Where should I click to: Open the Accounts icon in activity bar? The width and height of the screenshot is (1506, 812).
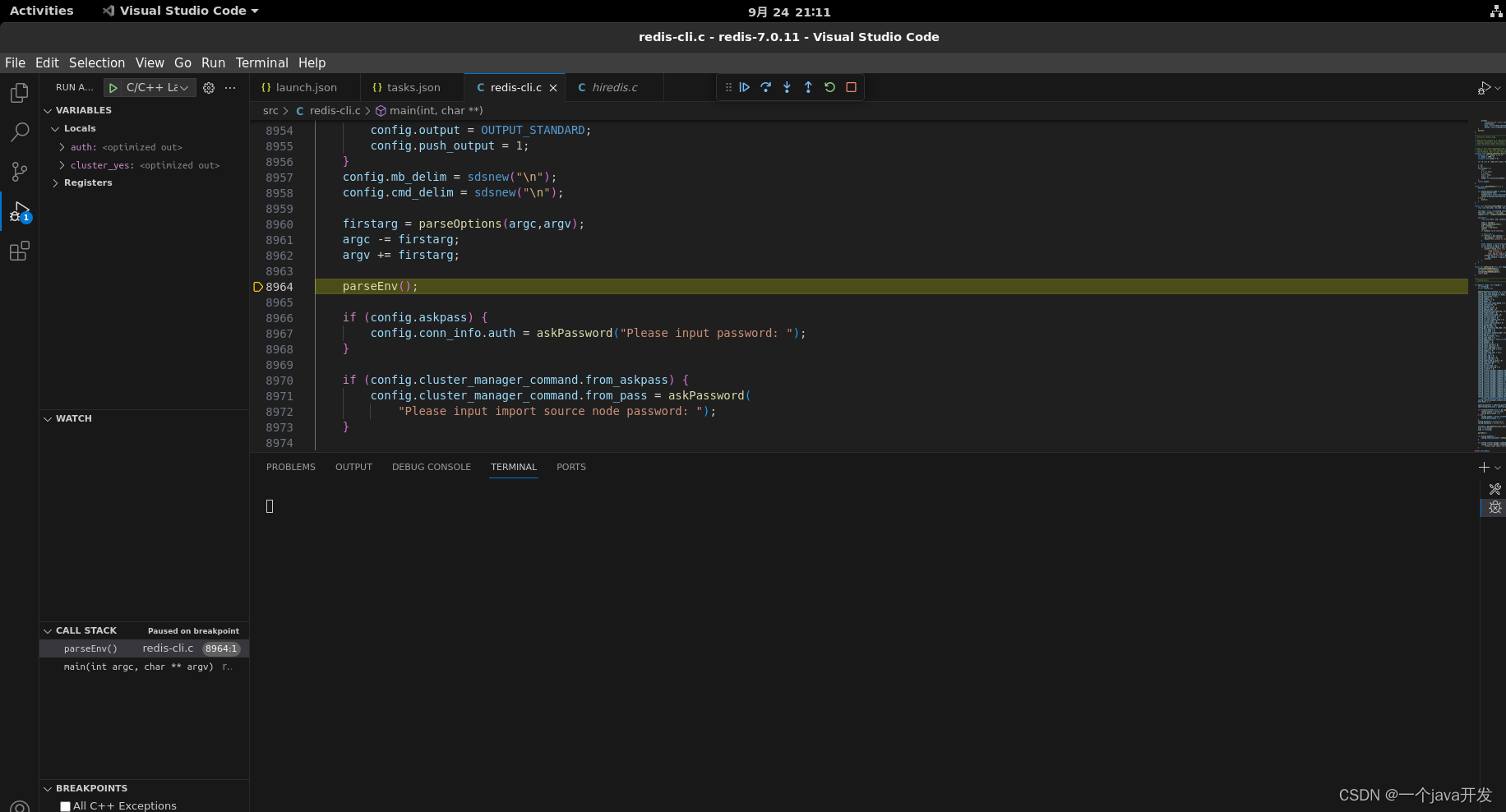tap(20, 806)
